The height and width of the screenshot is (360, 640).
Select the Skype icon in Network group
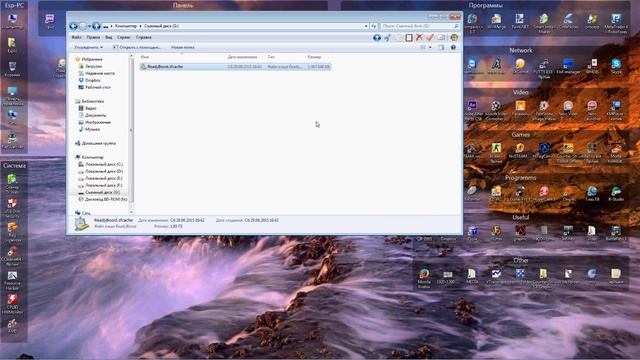616,66
